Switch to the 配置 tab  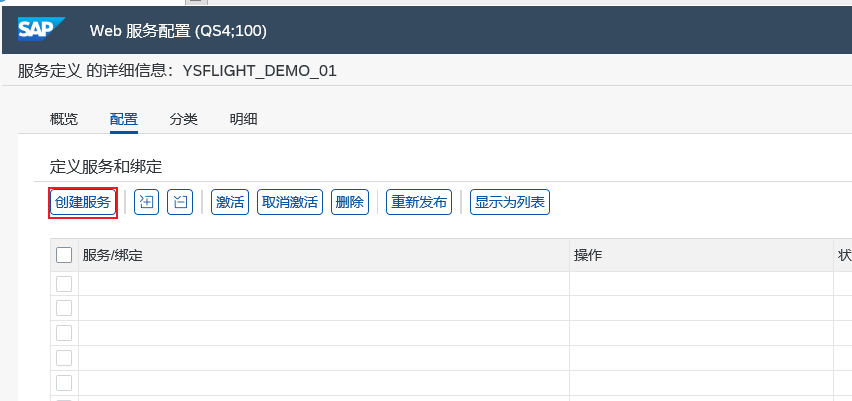tap(124, 119)
